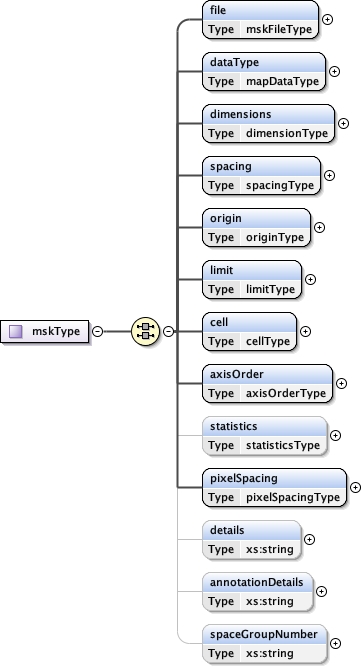Expand the file element plus icon
The width and height of the screenshot is (363, 668).
click(327, 20)
